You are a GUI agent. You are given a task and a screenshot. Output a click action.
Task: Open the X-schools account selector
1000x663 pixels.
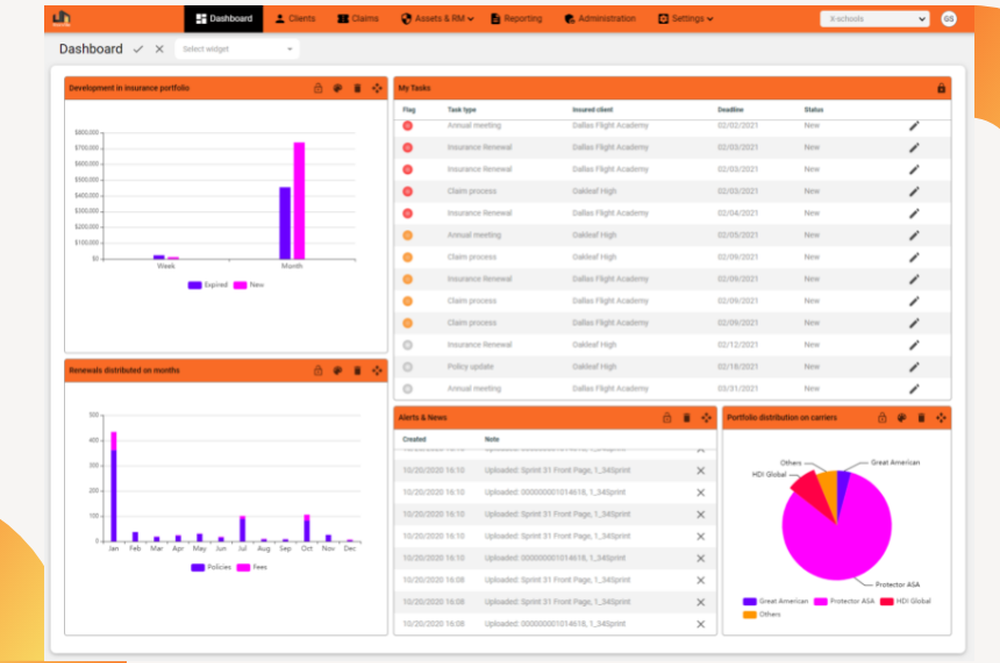tap(874, 19)
